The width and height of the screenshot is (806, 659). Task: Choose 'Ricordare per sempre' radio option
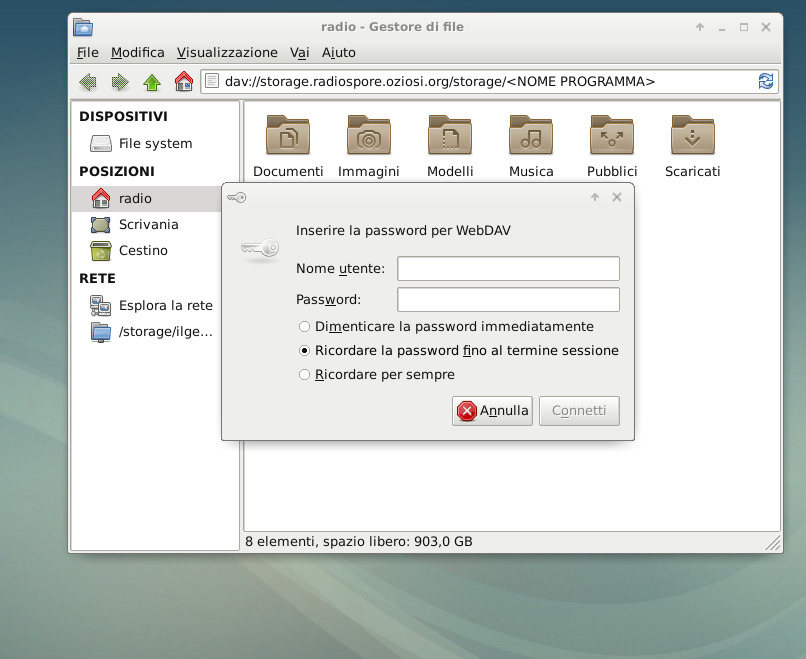click(305, 375)
